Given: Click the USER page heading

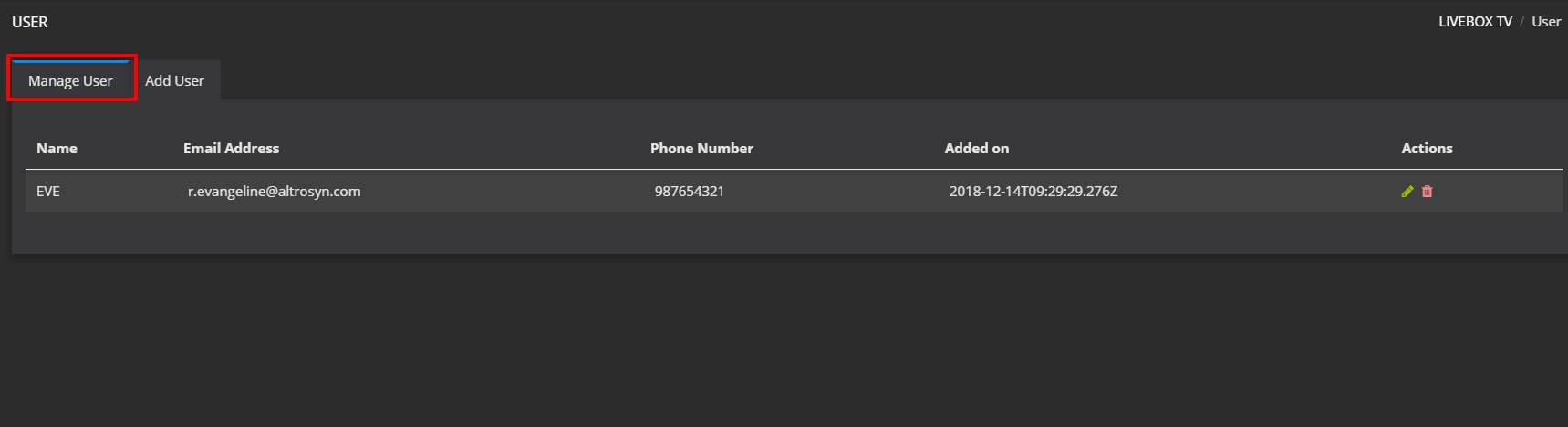Looking at the screenshot, I should (x=30, y=22).
